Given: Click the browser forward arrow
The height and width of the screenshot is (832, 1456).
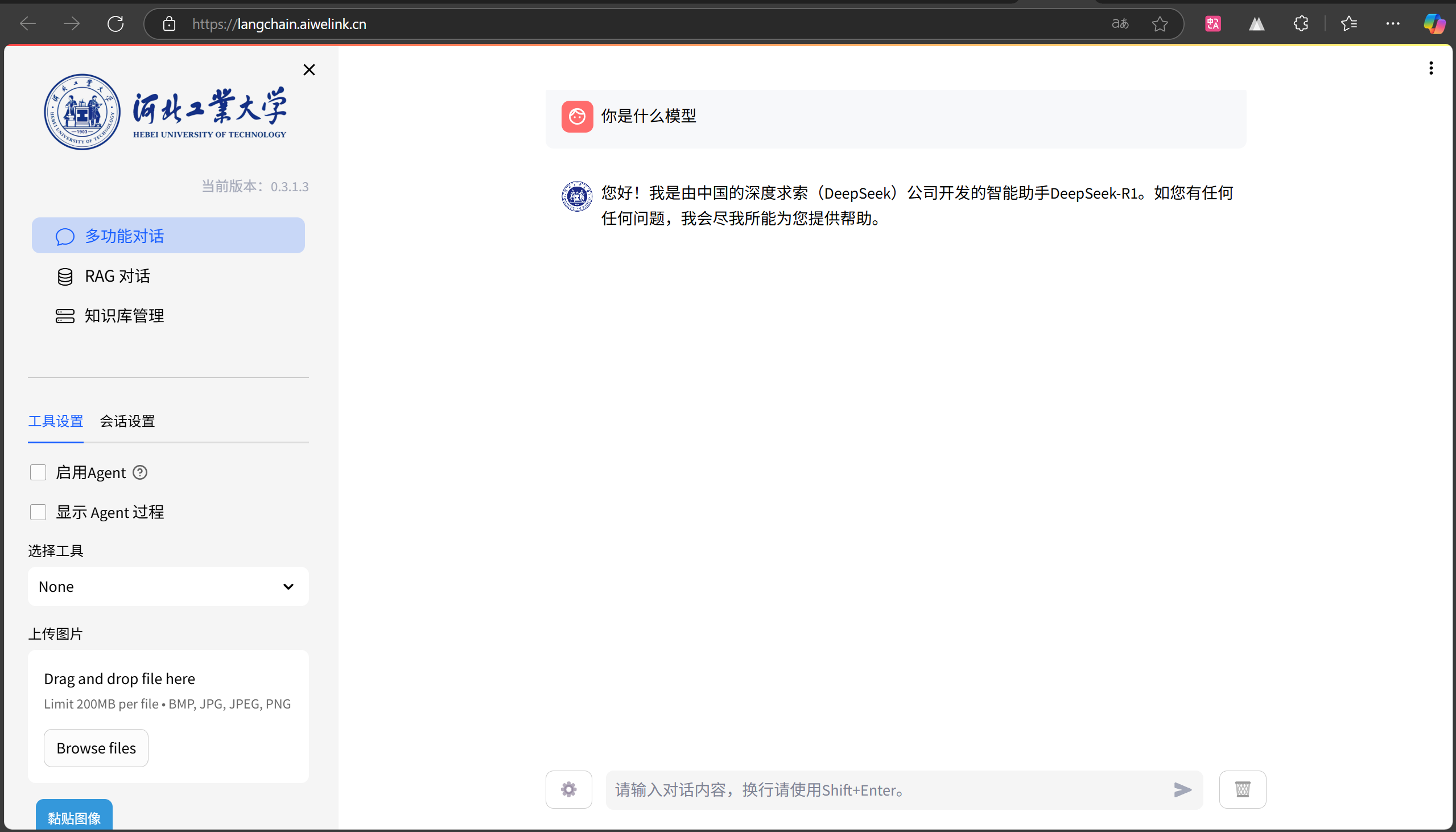Looking at the screenshot, I should [71, 23].
